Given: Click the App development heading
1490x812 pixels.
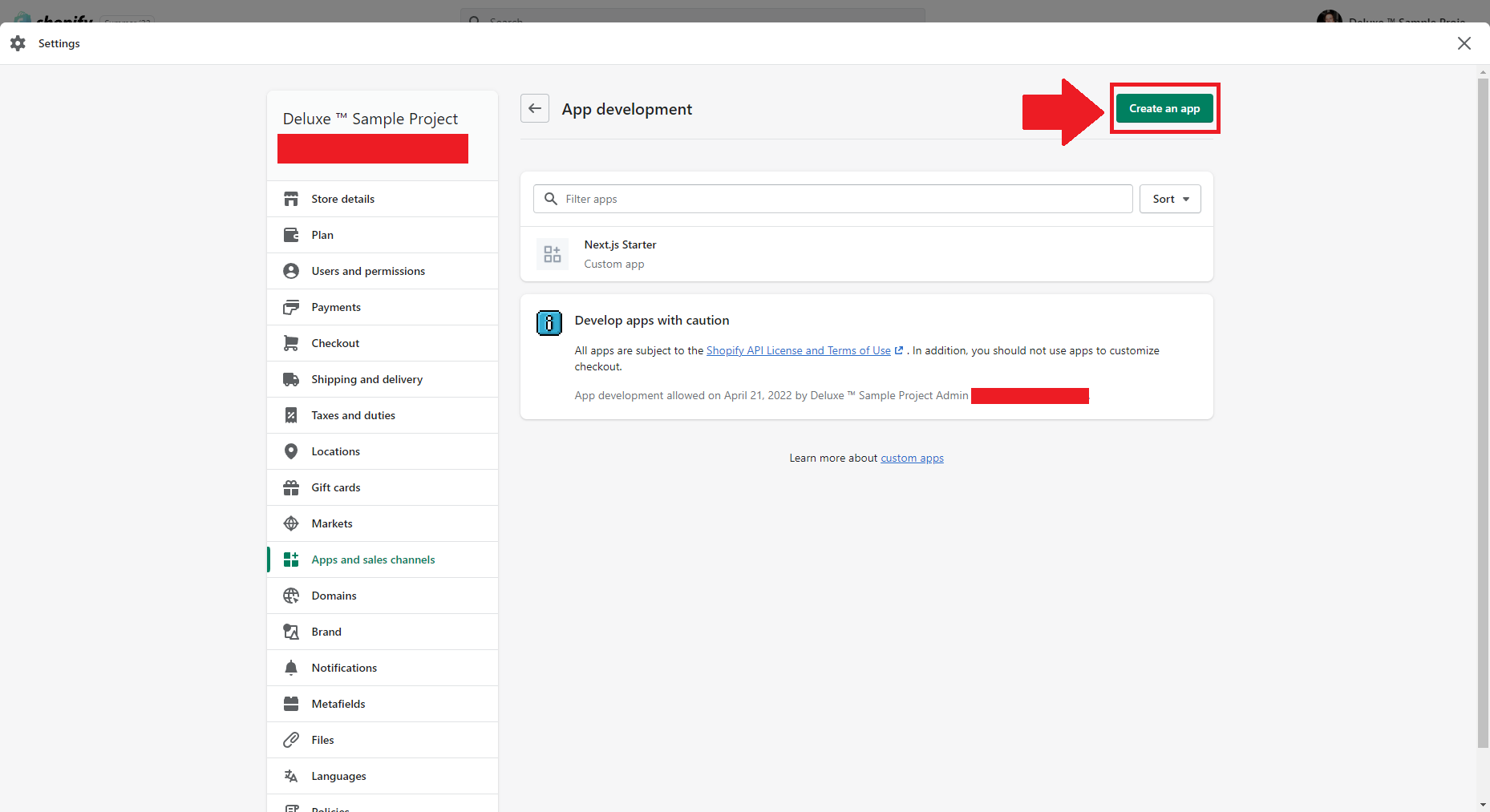Looking at the screenshot, I should coord(627,109).
